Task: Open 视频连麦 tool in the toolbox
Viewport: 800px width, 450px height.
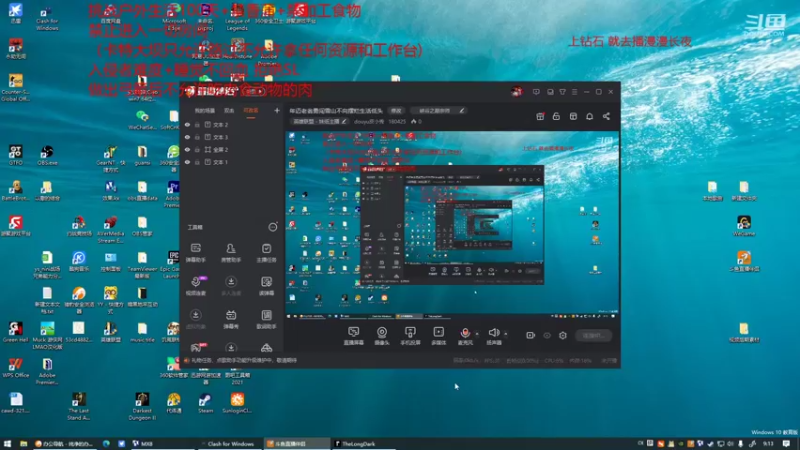Action: tap(195, 286)
